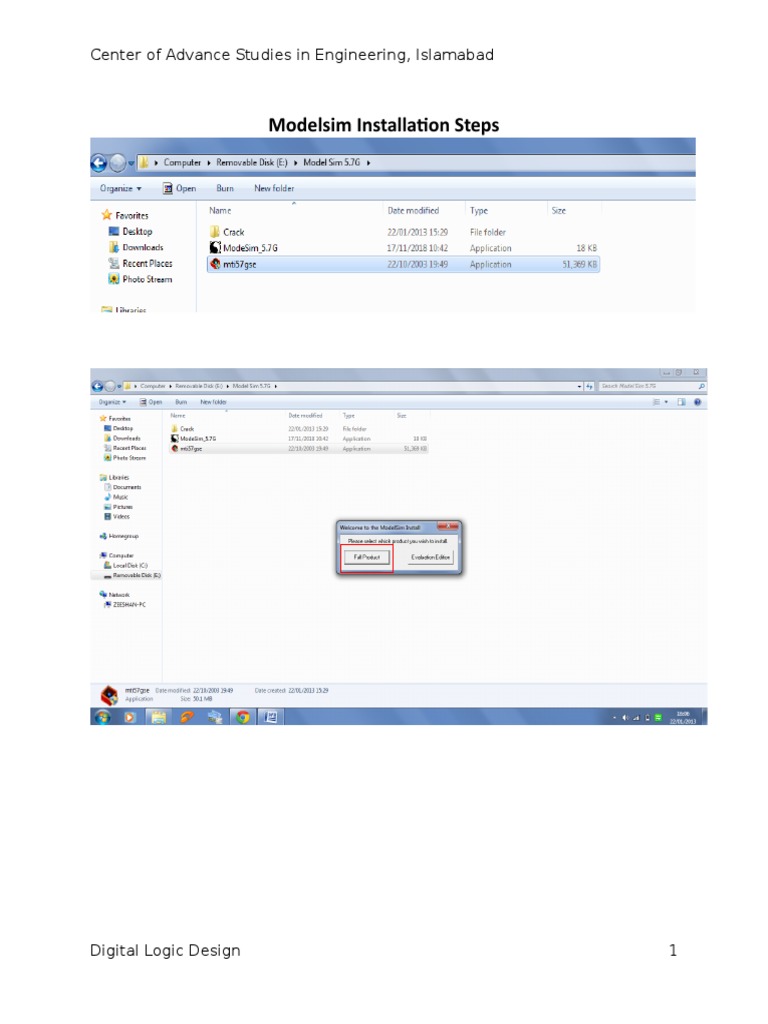Open change-view dropdown in lower Explorer toolbar

666,402
